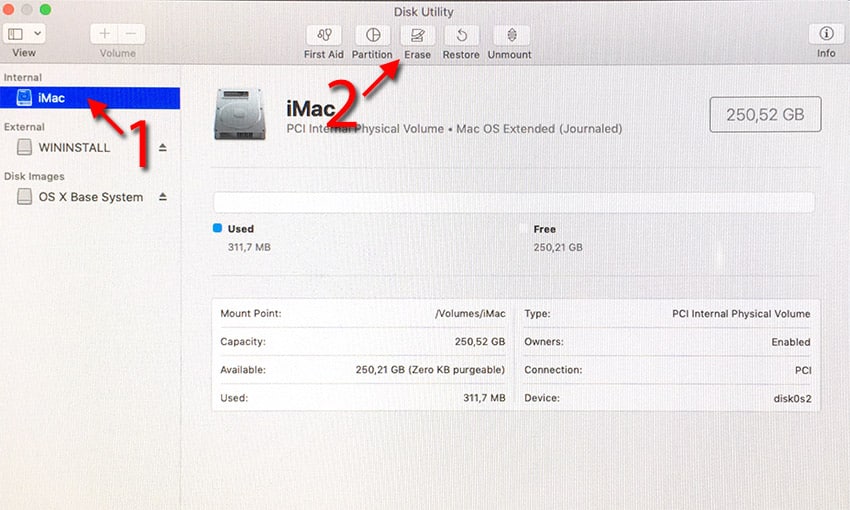Click the Unmount toolbar icon
Image resolution: width=850 pixels, height=510 pixels.
509,34
